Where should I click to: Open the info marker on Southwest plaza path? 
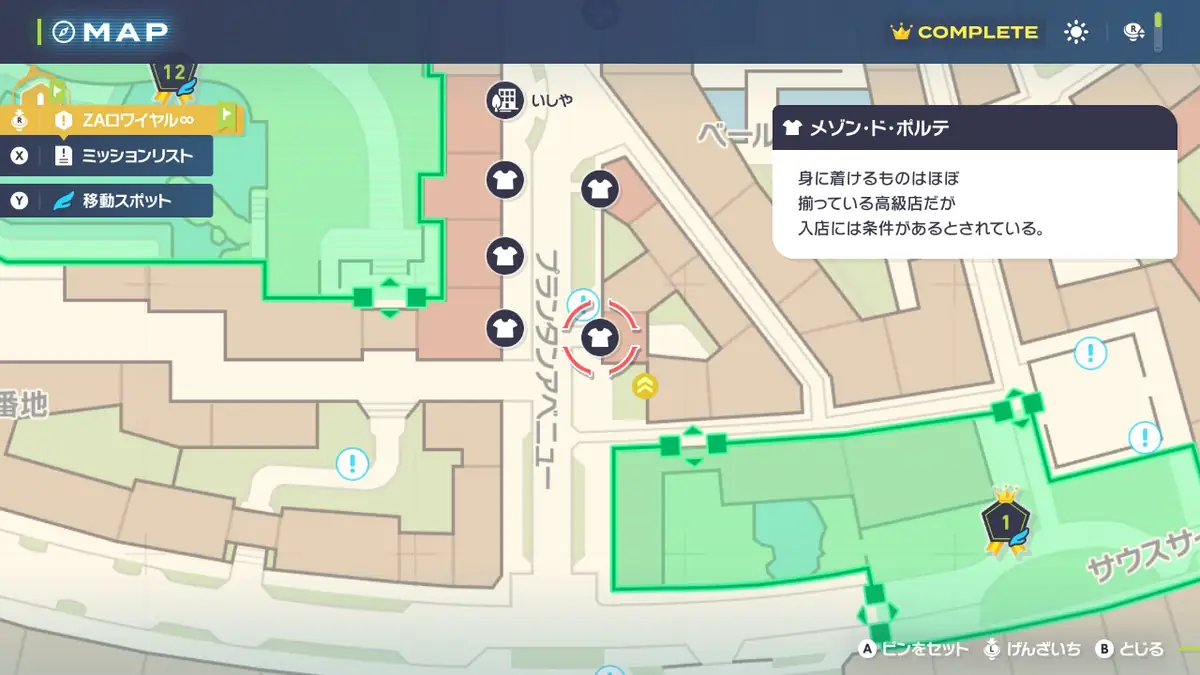click(x=352, y=463)
